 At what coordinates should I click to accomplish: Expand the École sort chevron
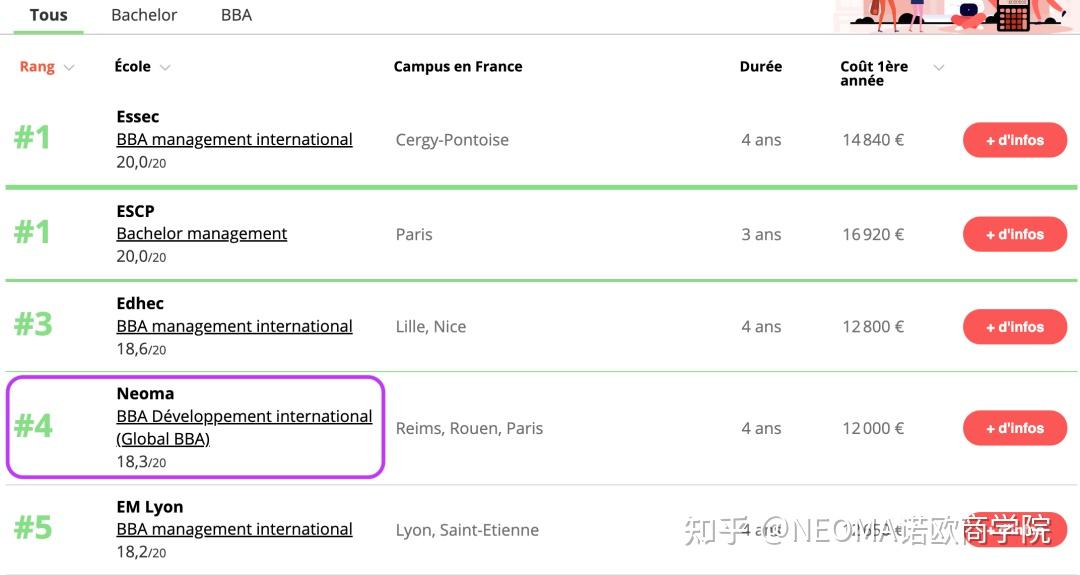(165, 67)
